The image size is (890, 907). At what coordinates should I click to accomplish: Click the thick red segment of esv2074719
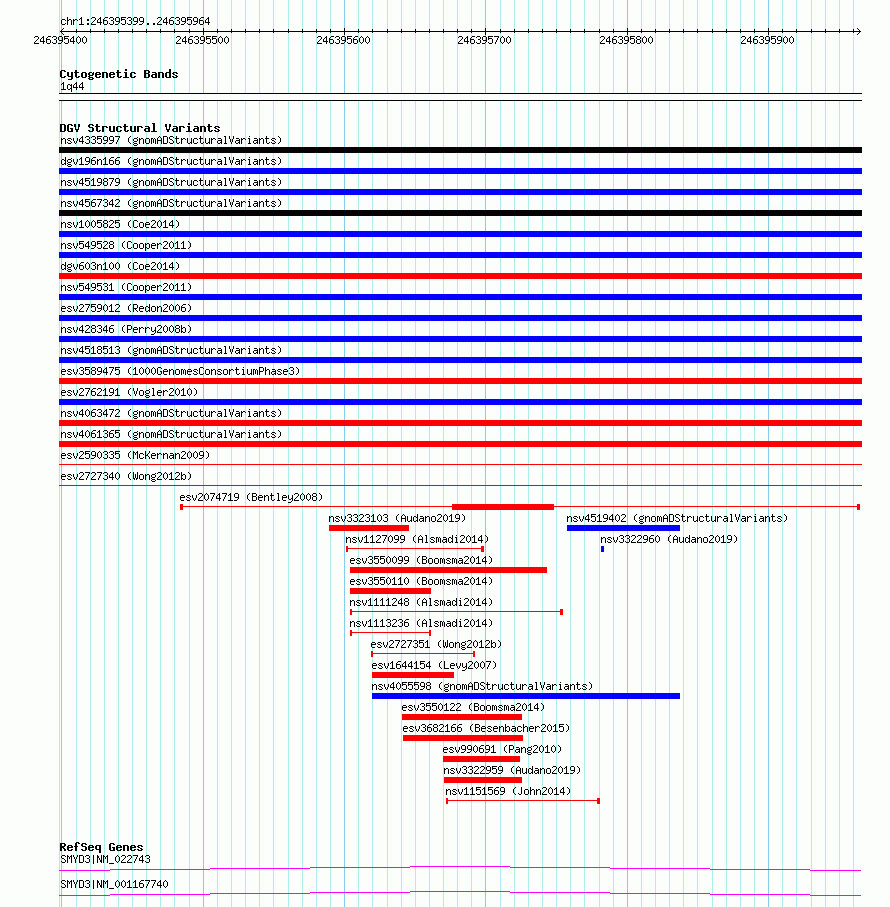(x=503, y=507)
